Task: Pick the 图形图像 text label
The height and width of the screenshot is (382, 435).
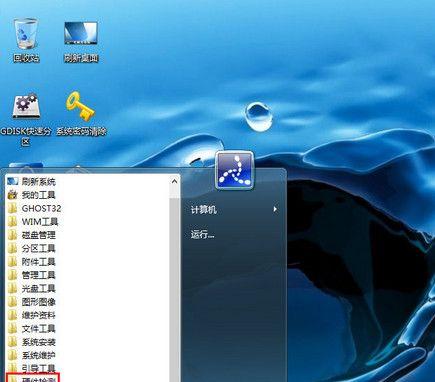Action: click(38, 302)
